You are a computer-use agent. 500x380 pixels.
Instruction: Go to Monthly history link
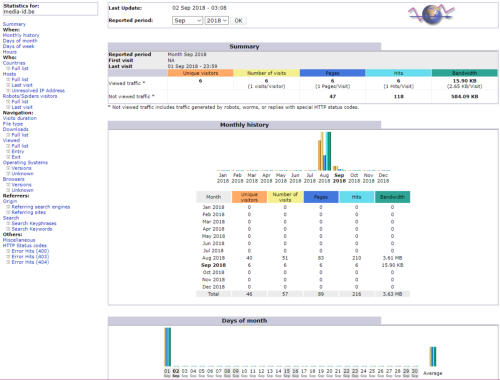21,35
